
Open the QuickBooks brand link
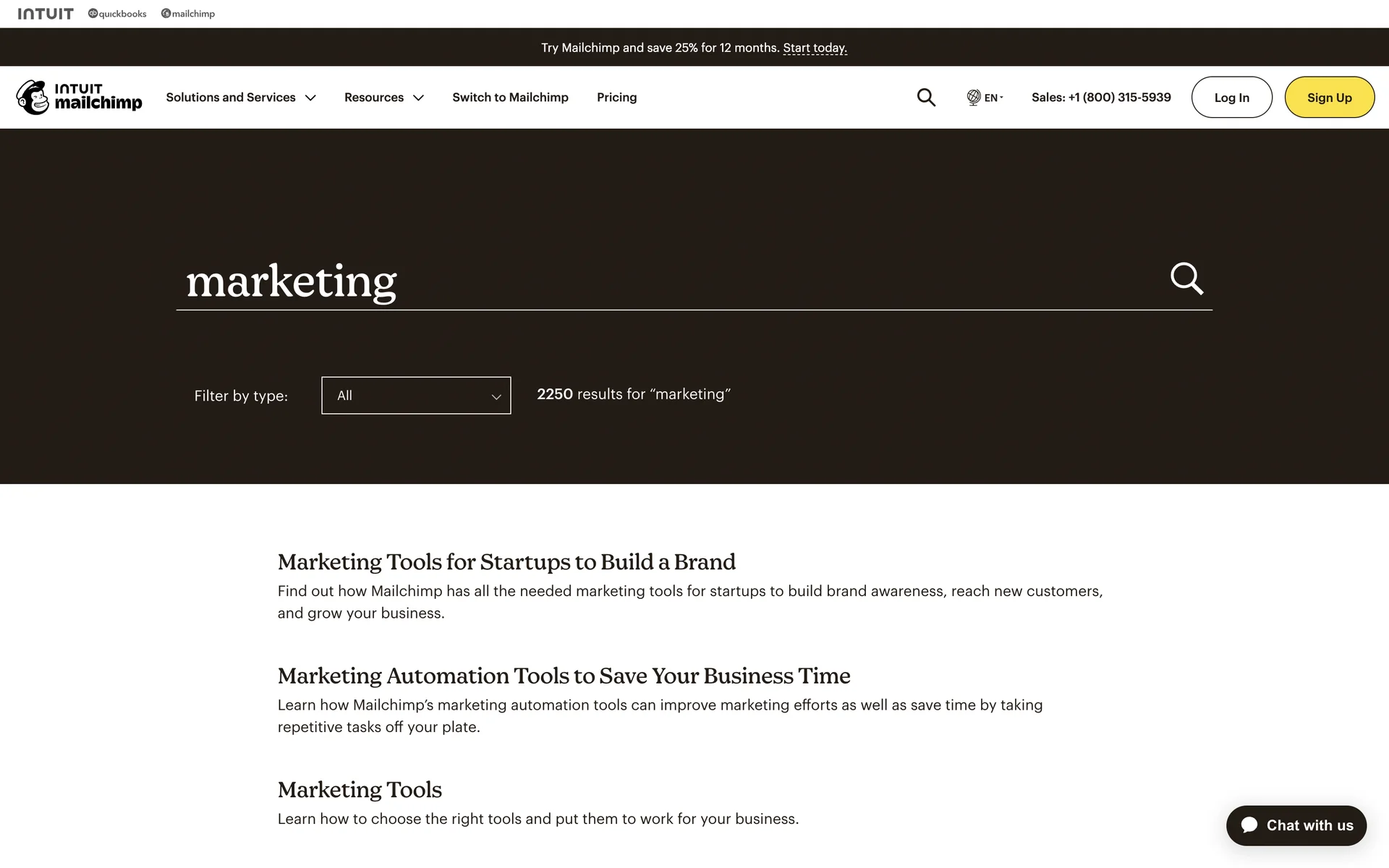point(117,14)
